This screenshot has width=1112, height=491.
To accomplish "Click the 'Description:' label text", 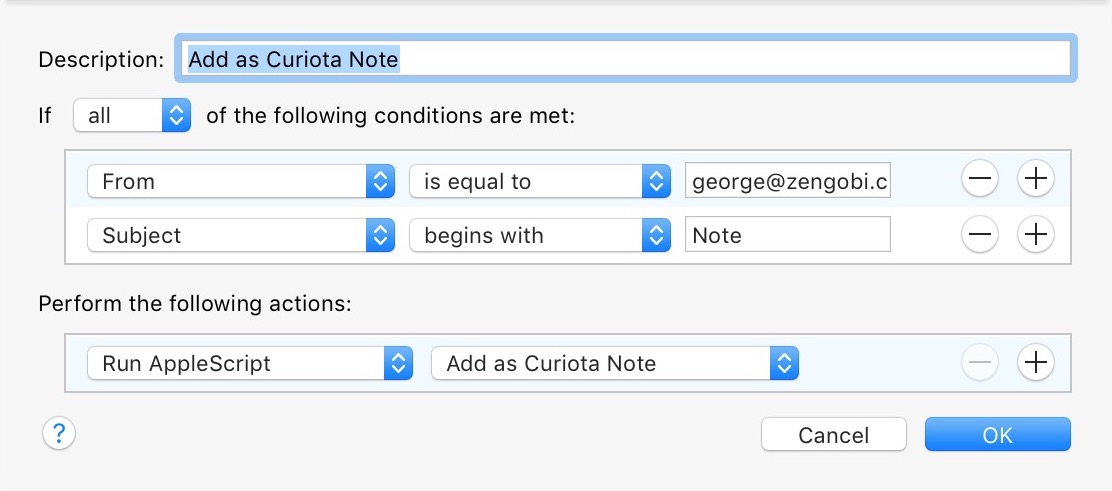I will click(x=100, y=59).
